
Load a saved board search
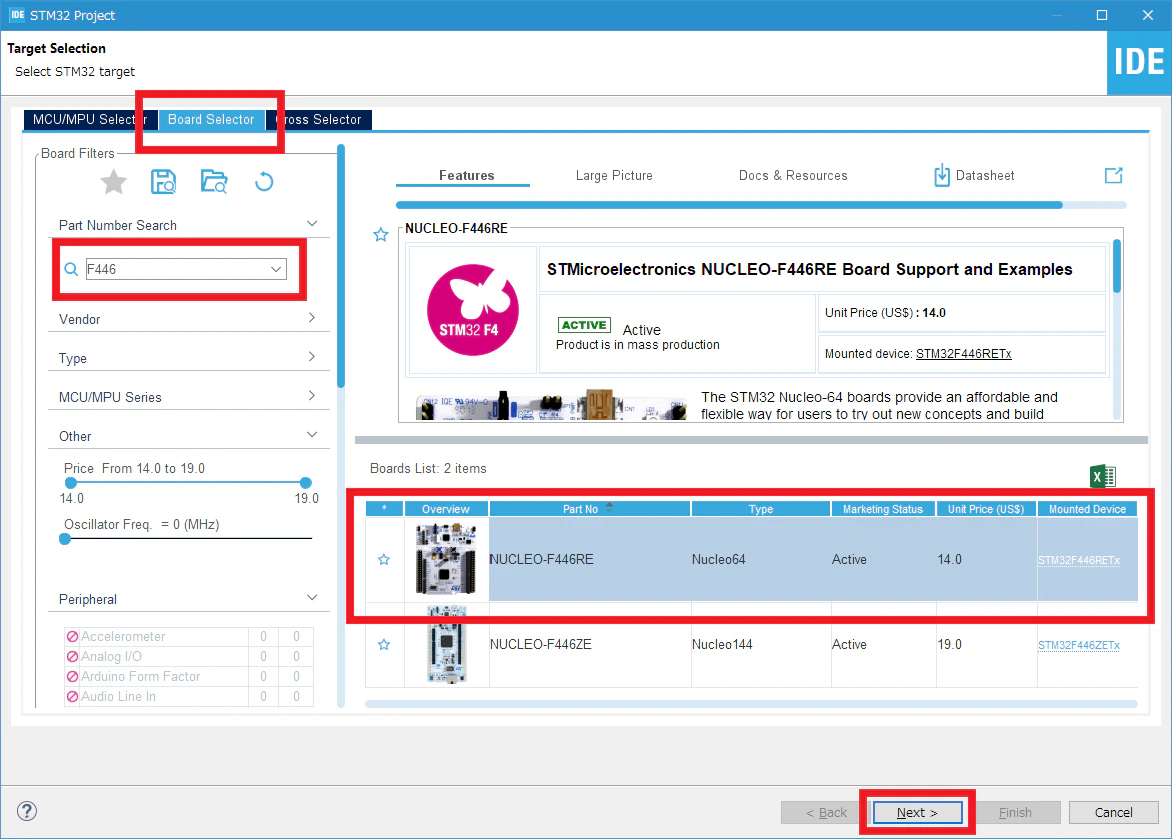[x=214, y=182]
